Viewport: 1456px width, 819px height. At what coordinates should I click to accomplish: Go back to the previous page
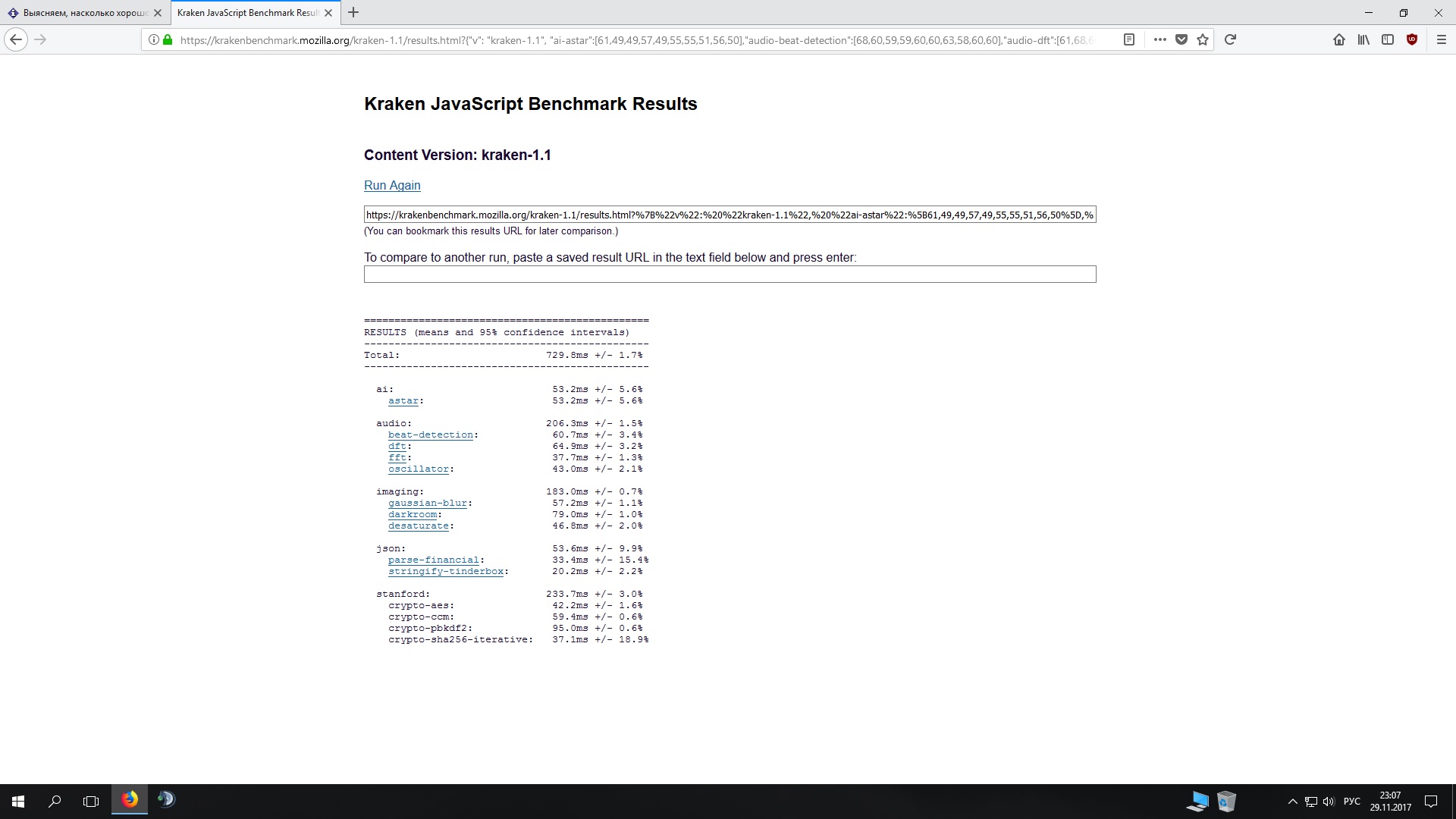(16, 39)
